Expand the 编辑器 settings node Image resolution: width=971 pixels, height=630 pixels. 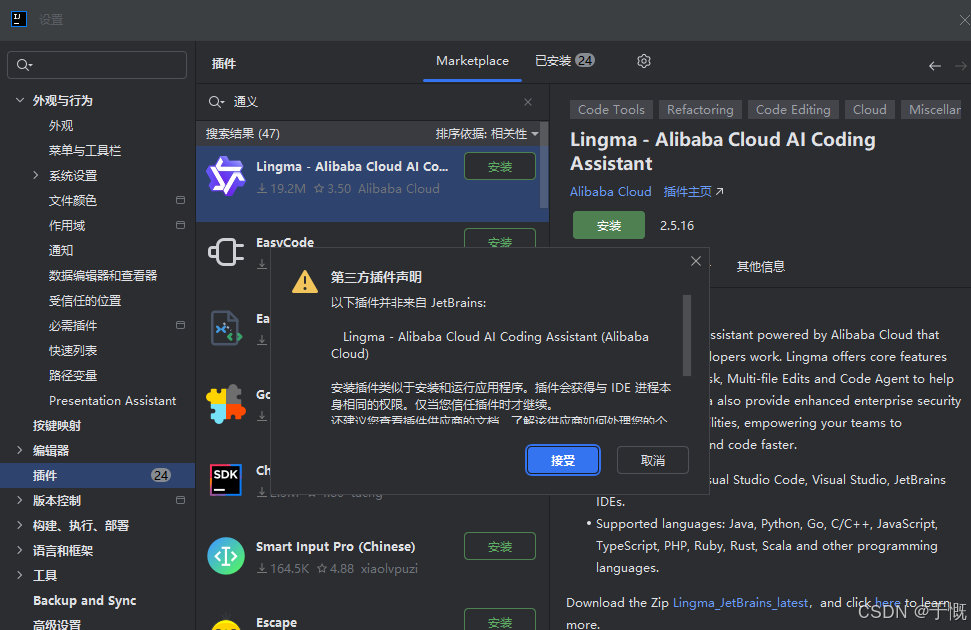tap(20, 450)
